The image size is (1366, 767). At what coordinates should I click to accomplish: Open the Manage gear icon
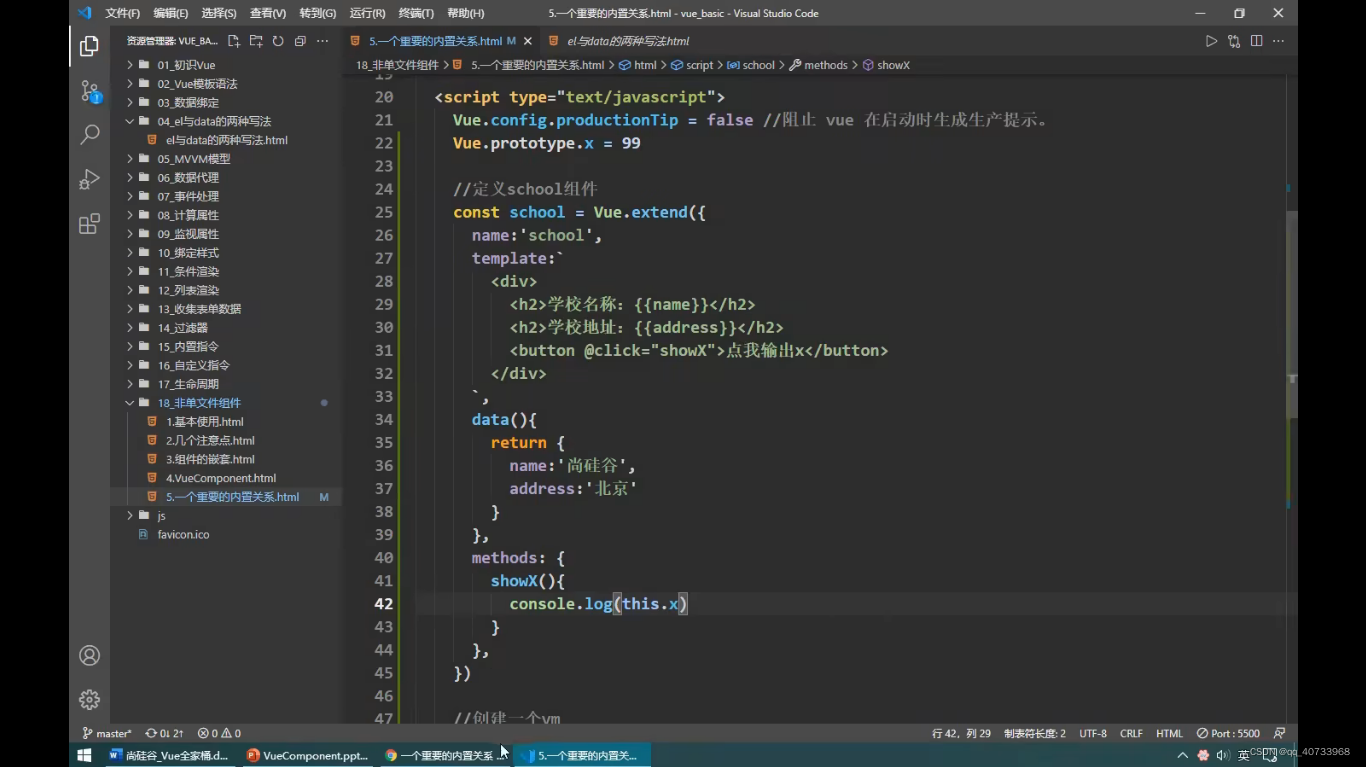pyautogui.click(x=89, y=699)
